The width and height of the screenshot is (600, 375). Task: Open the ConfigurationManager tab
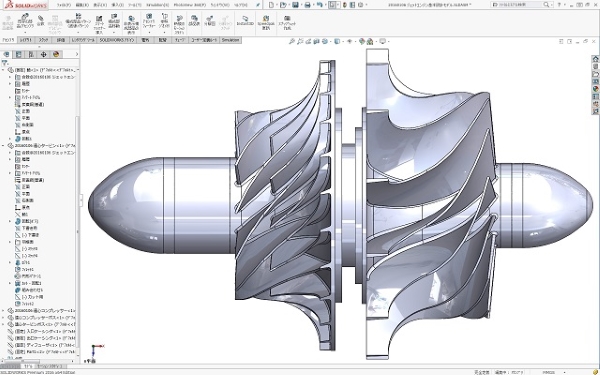31,54
